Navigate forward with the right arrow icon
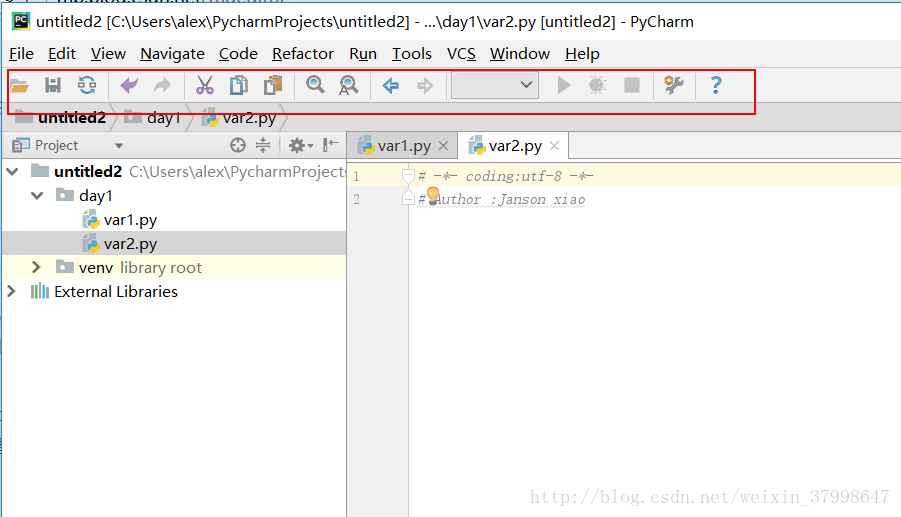901x517 pixels. point(425,86)
